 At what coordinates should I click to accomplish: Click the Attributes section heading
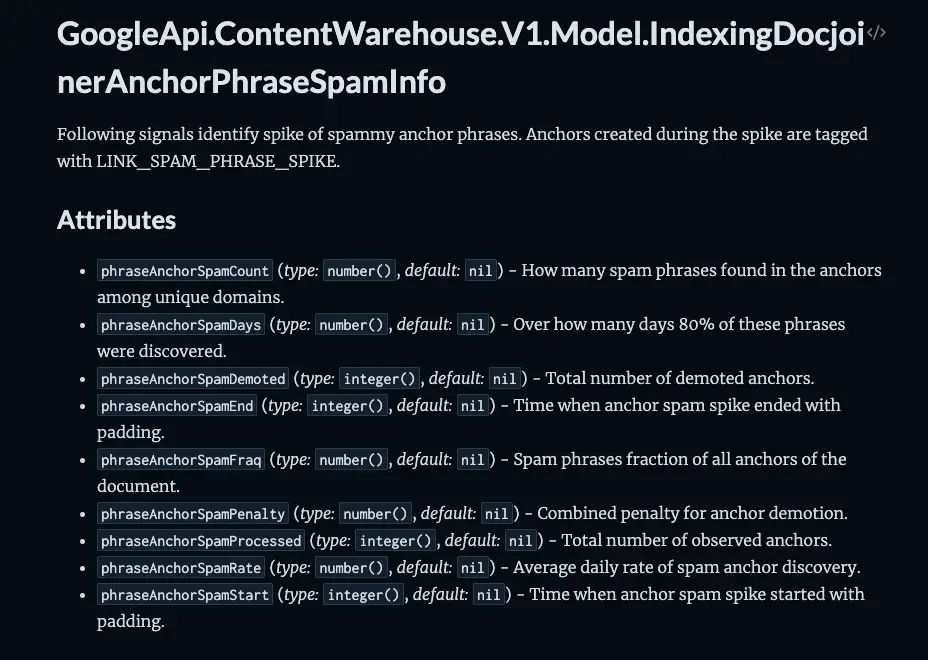tap(117, 220)
